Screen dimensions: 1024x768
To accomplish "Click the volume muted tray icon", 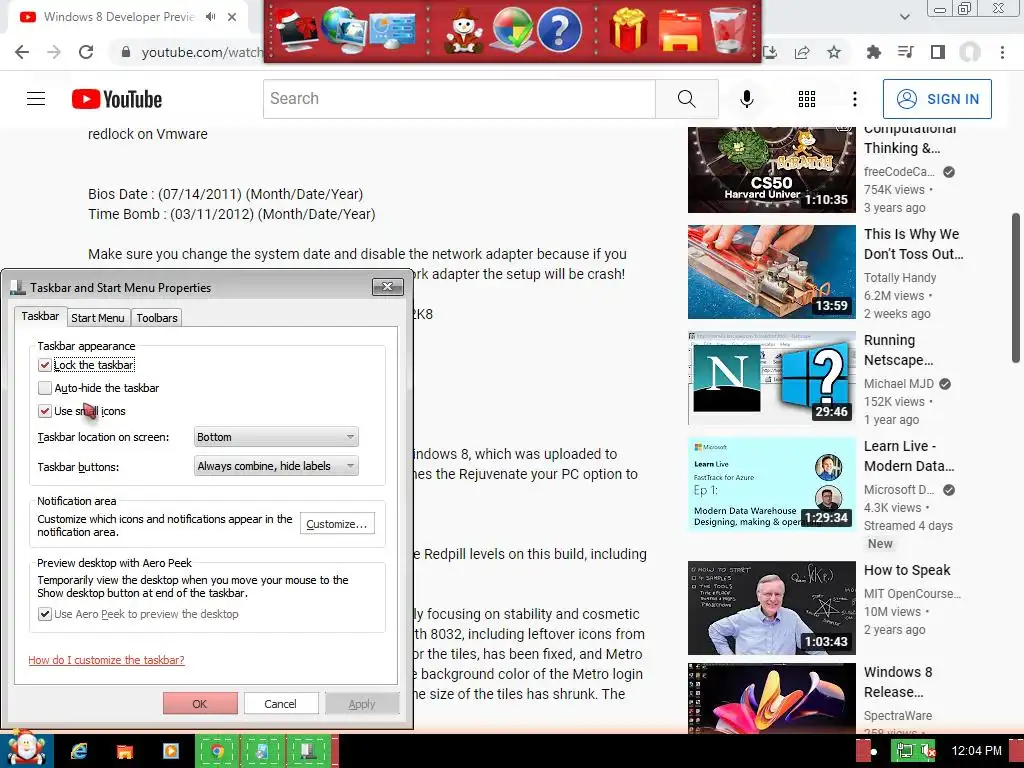I will (x=927, y=752).
